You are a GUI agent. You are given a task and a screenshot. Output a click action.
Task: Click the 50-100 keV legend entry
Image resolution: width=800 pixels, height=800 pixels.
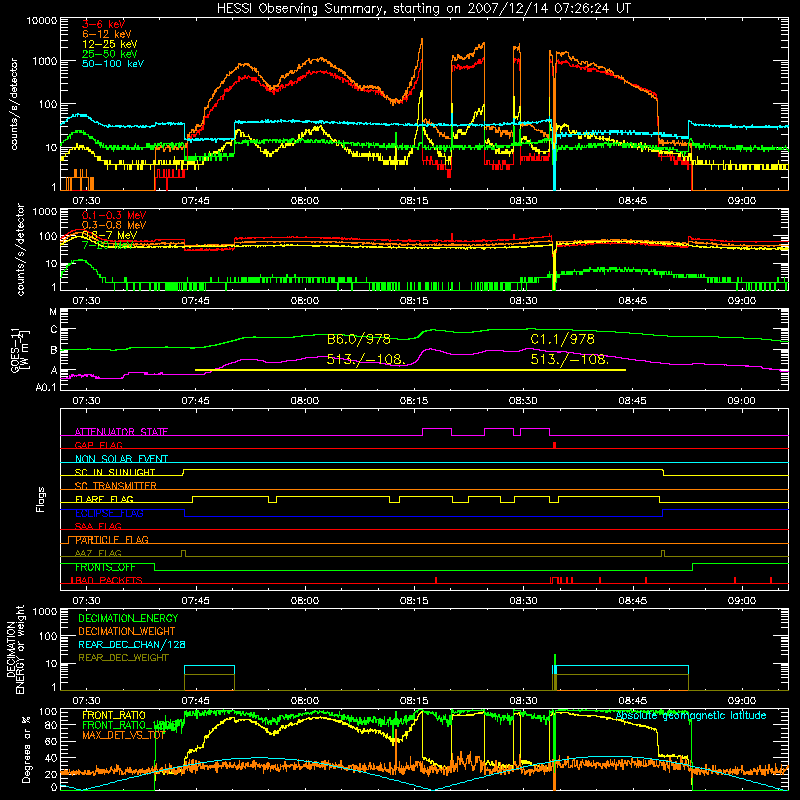pos(113,64)
